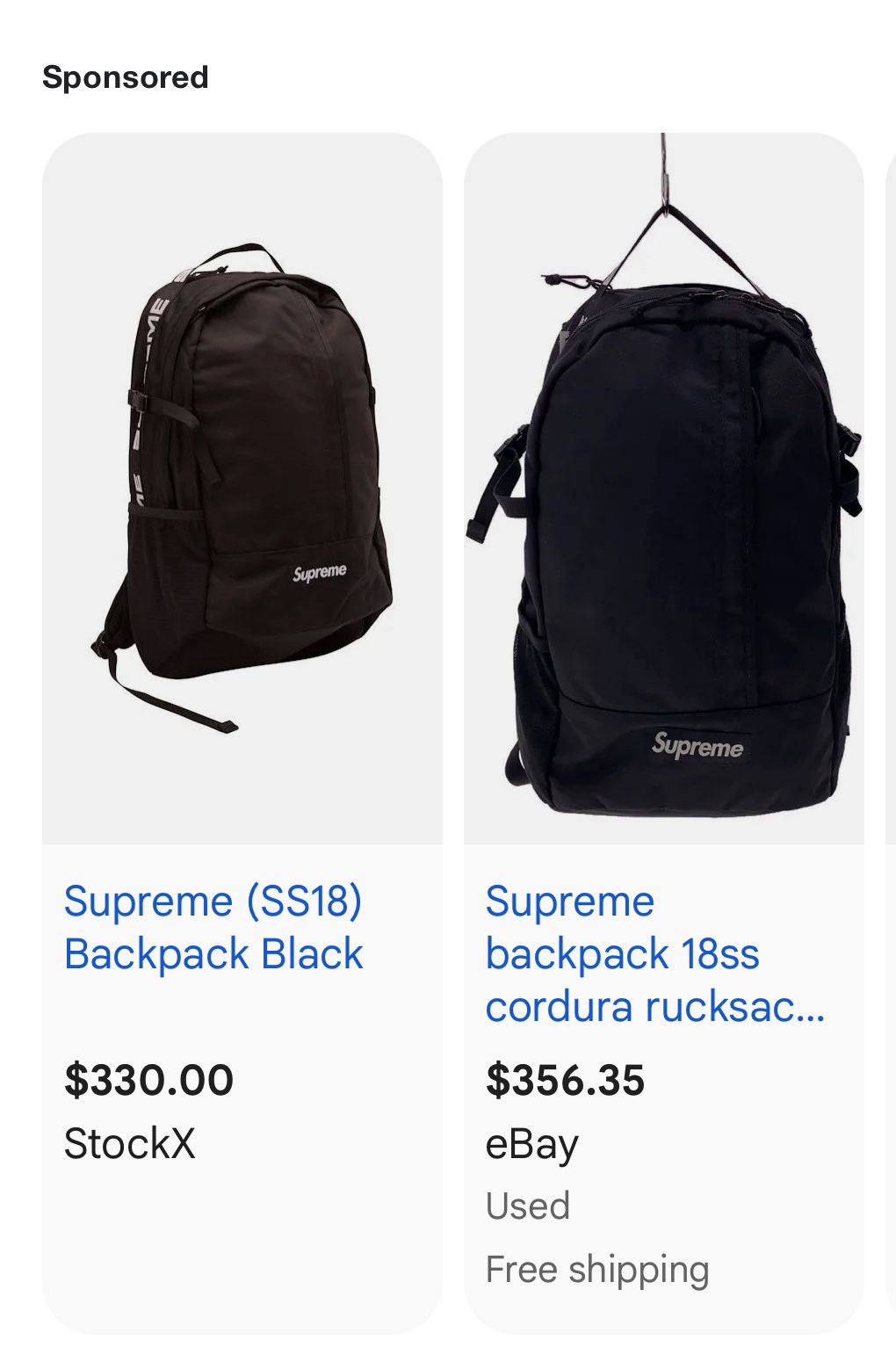The image size is (896, 1369).
Task: Click the Sponsored heading label
Action: [x=126, y=77]
